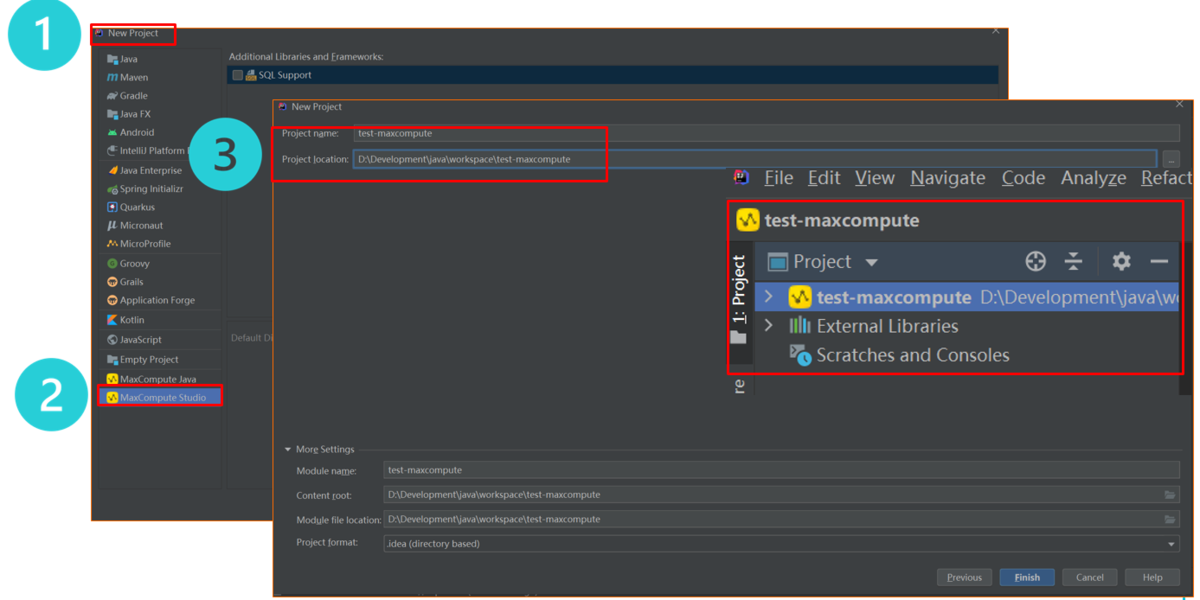Click the Previous button
The width and height of the screenshot is (1200, 600).
pyautogui.click(x=964, y=577)
